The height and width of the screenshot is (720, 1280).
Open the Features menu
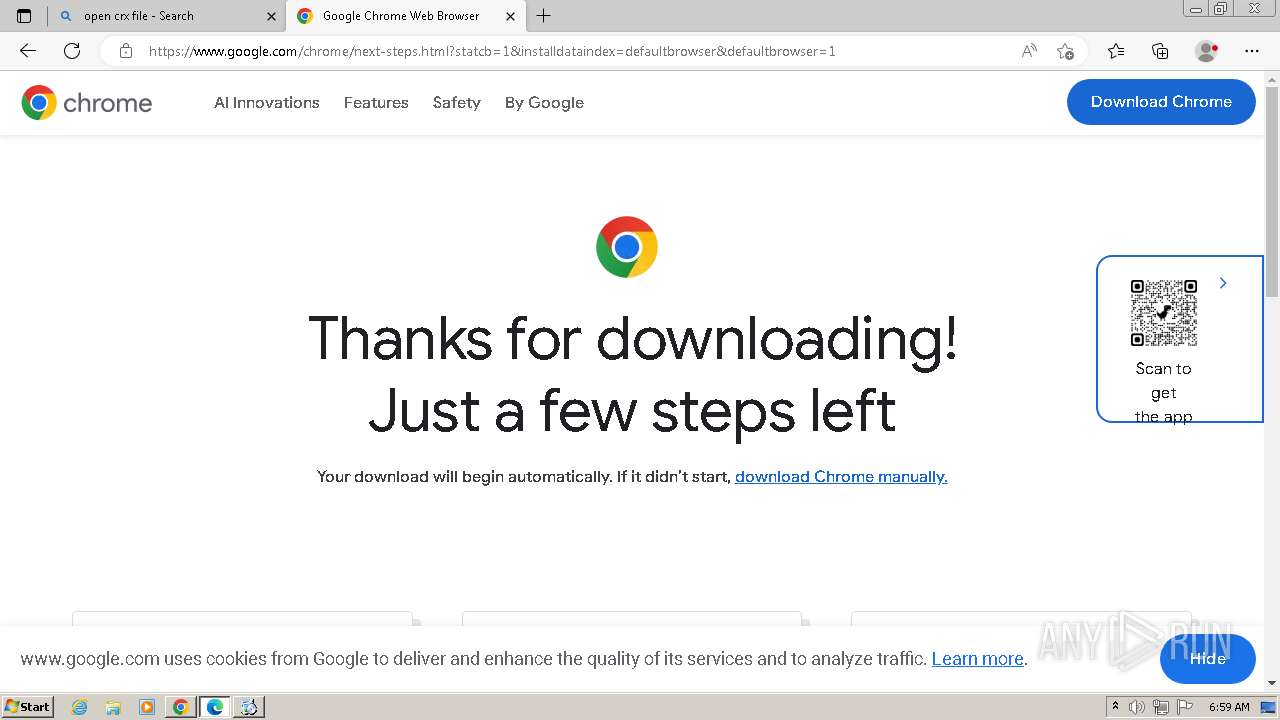(376, 102)
